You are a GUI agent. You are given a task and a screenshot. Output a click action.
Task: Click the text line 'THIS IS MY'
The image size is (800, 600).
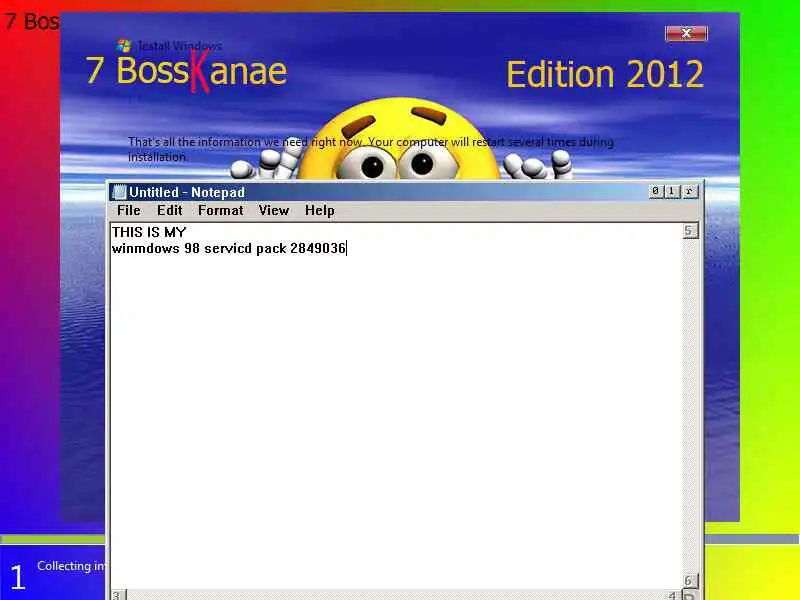149,232
